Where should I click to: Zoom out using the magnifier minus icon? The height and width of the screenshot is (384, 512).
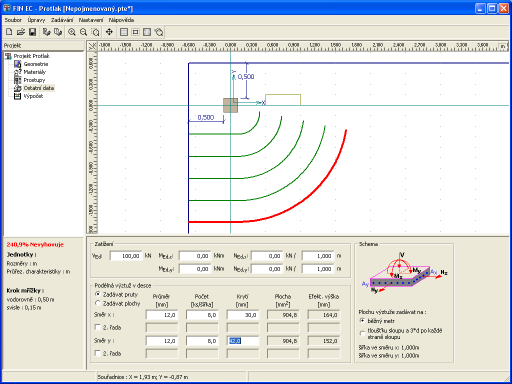pos(83,32)
